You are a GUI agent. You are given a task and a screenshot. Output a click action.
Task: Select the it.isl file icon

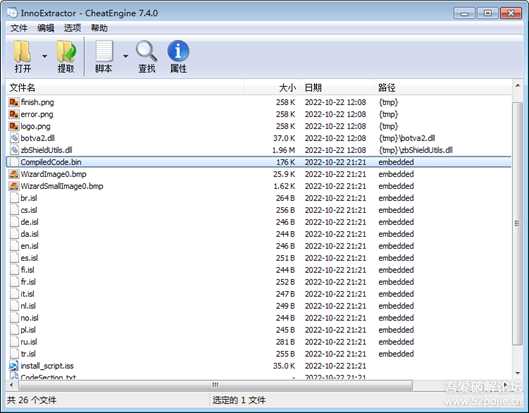point(14,294)
